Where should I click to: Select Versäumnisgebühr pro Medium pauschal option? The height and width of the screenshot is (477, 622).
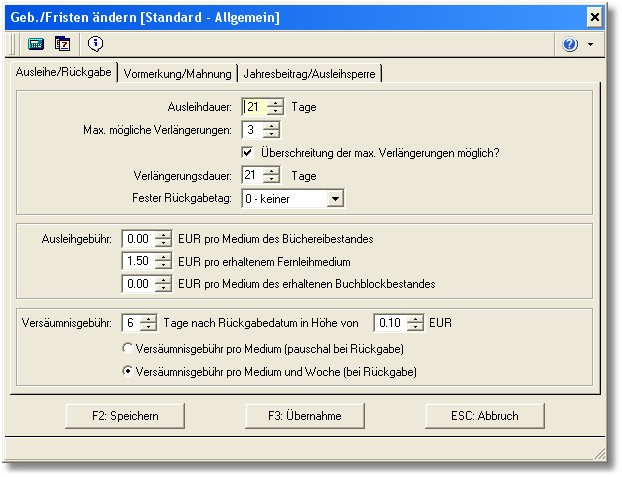pos(127,347)
